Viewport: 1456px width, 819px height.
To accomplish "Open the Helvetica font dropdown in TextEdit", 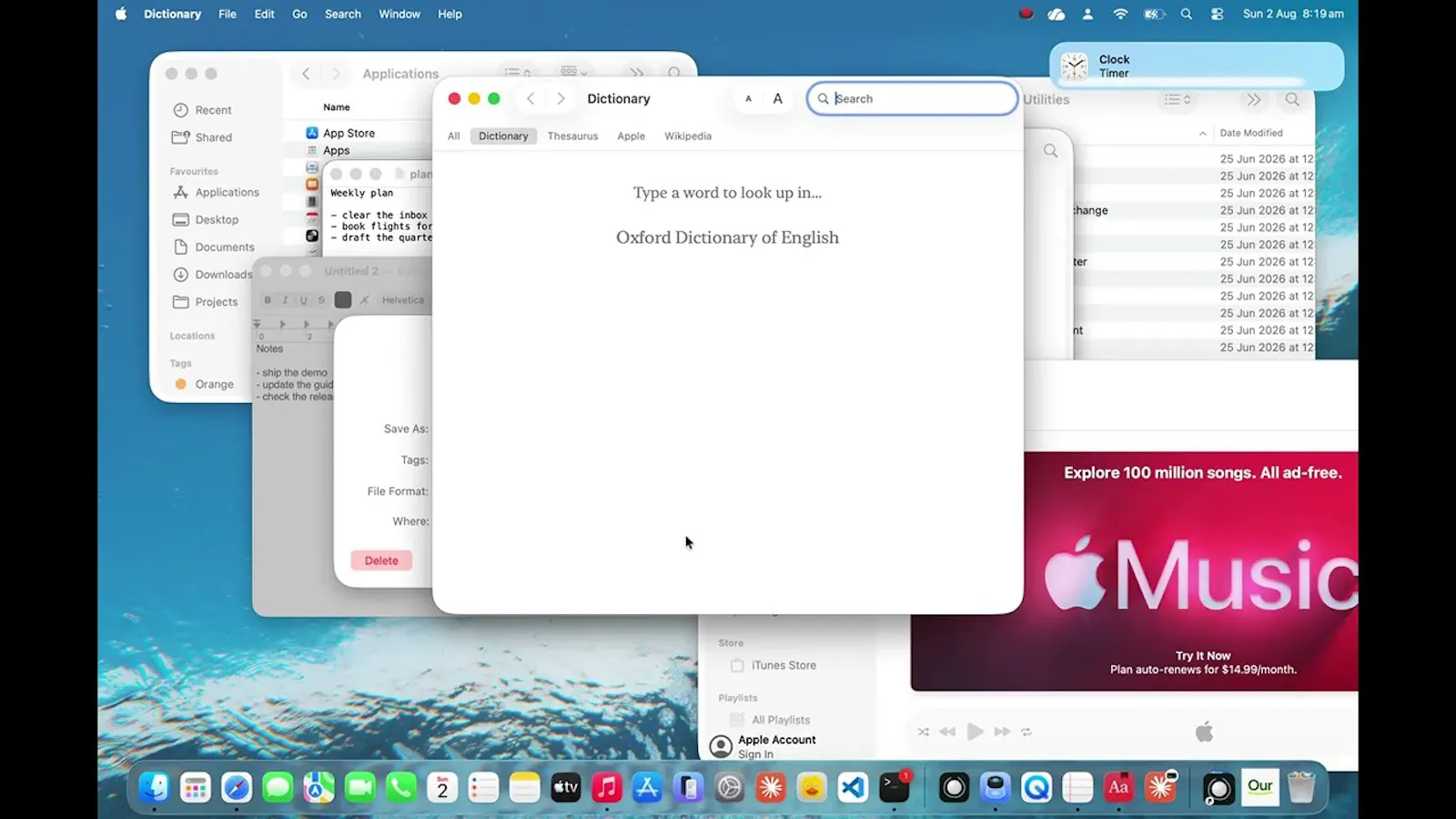I will pyautogui.click(x=403, y=300).
